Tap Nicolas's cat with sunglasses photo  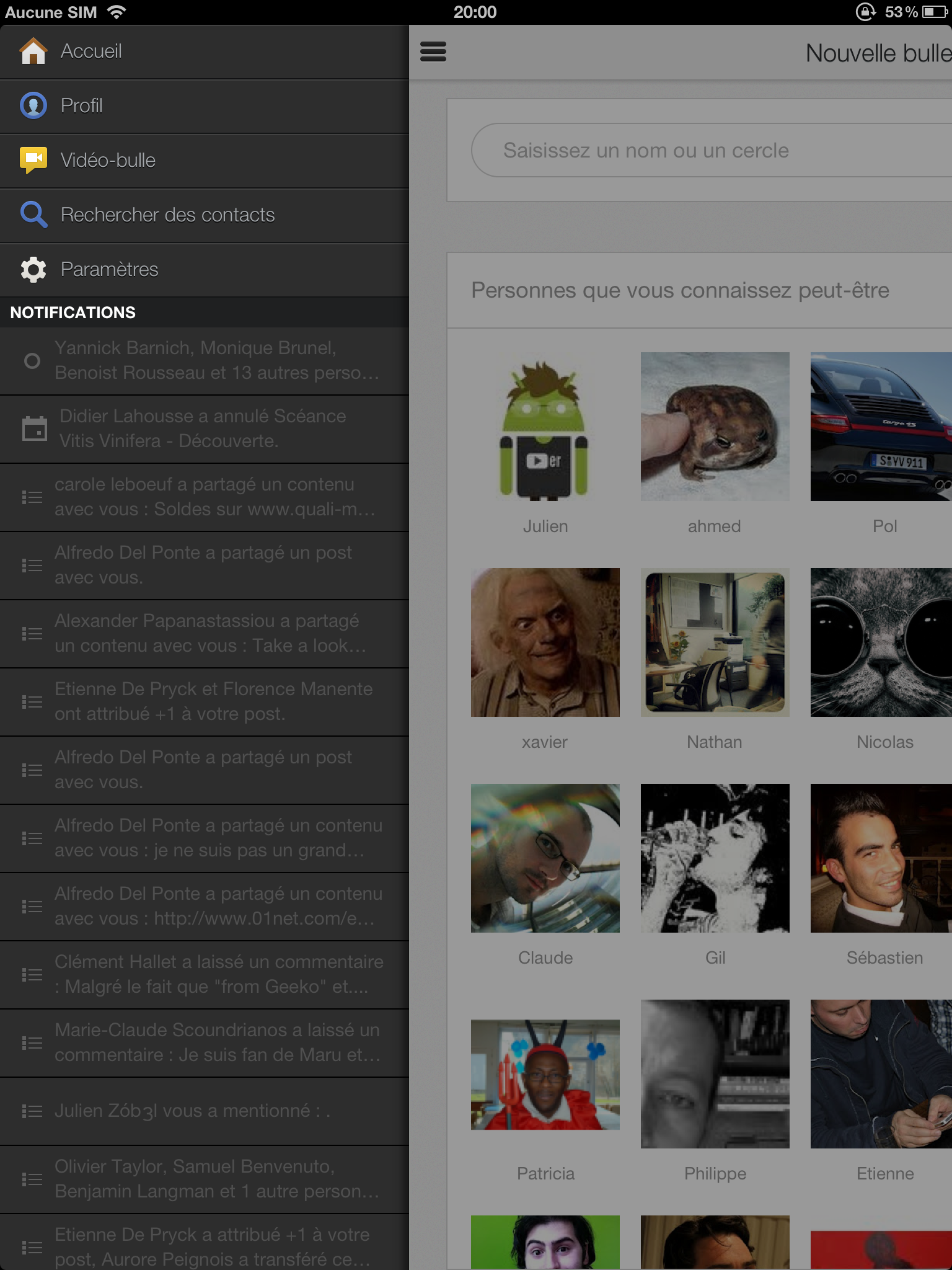click(x=881, y=642)
